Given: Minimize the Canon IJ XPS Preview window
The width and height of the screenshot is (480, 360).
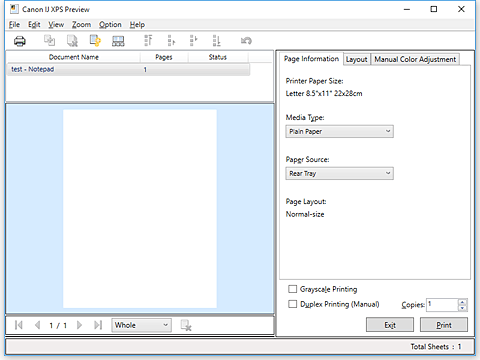Looking at the screenshot, I should click(407, 9).
